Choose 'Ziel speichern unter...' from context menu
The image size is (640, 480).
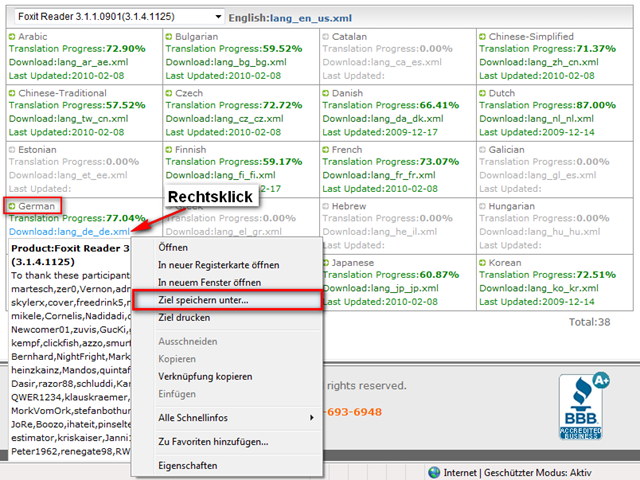click(204, 299)
